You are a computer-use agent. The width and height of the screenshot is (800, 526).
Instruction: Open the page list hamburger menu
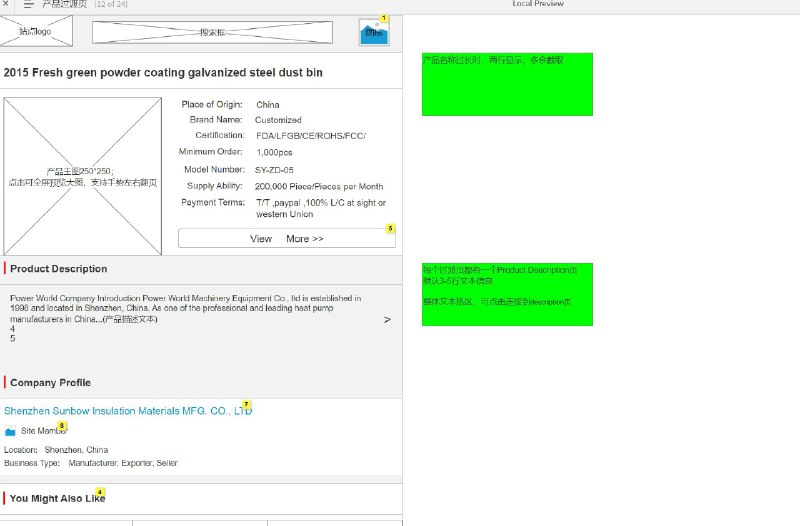(29, 4)
